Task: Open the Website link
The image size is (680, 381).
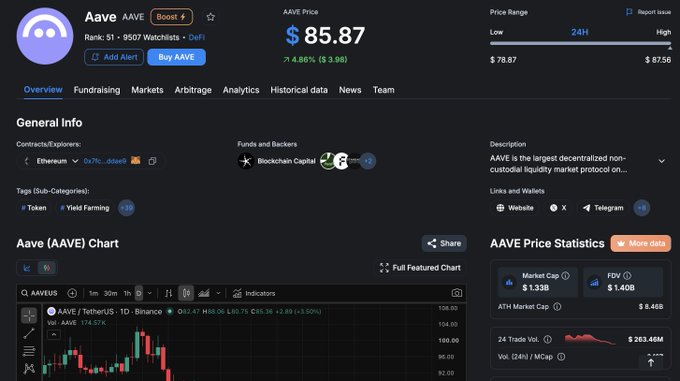Action: [x=515, y=208]
